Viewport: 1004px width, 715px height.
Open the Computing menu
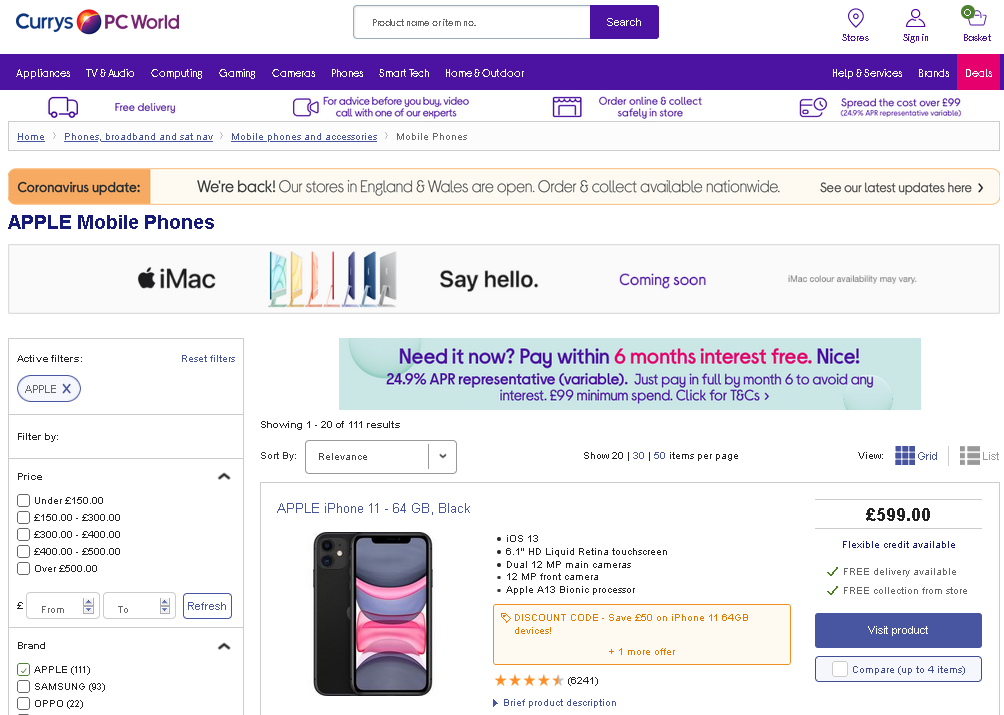[x=177, y=73]
